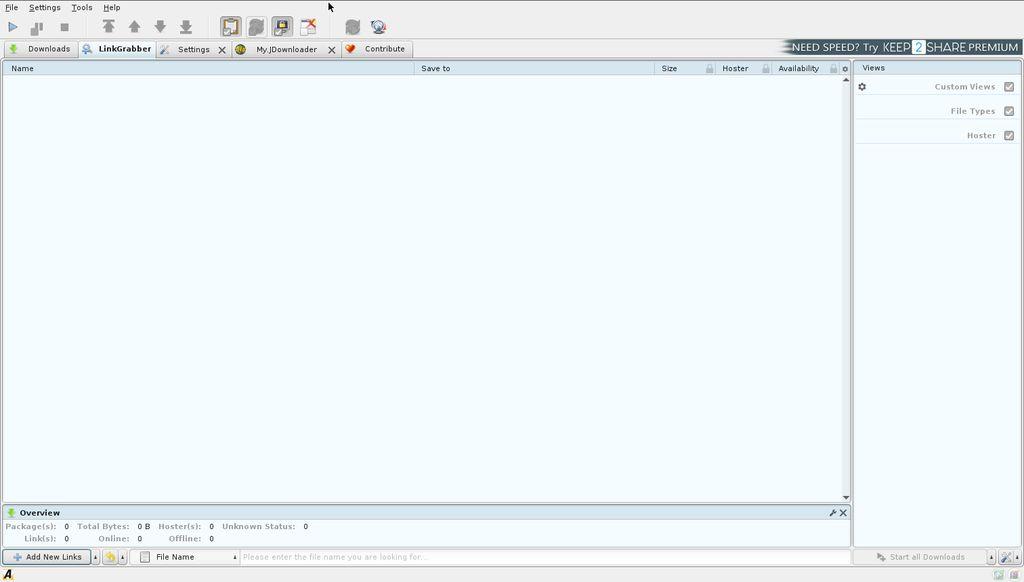Expand the Start all Downloads dropdown arrow
The image size is (1024, 582).
click(x=991, y=557)
